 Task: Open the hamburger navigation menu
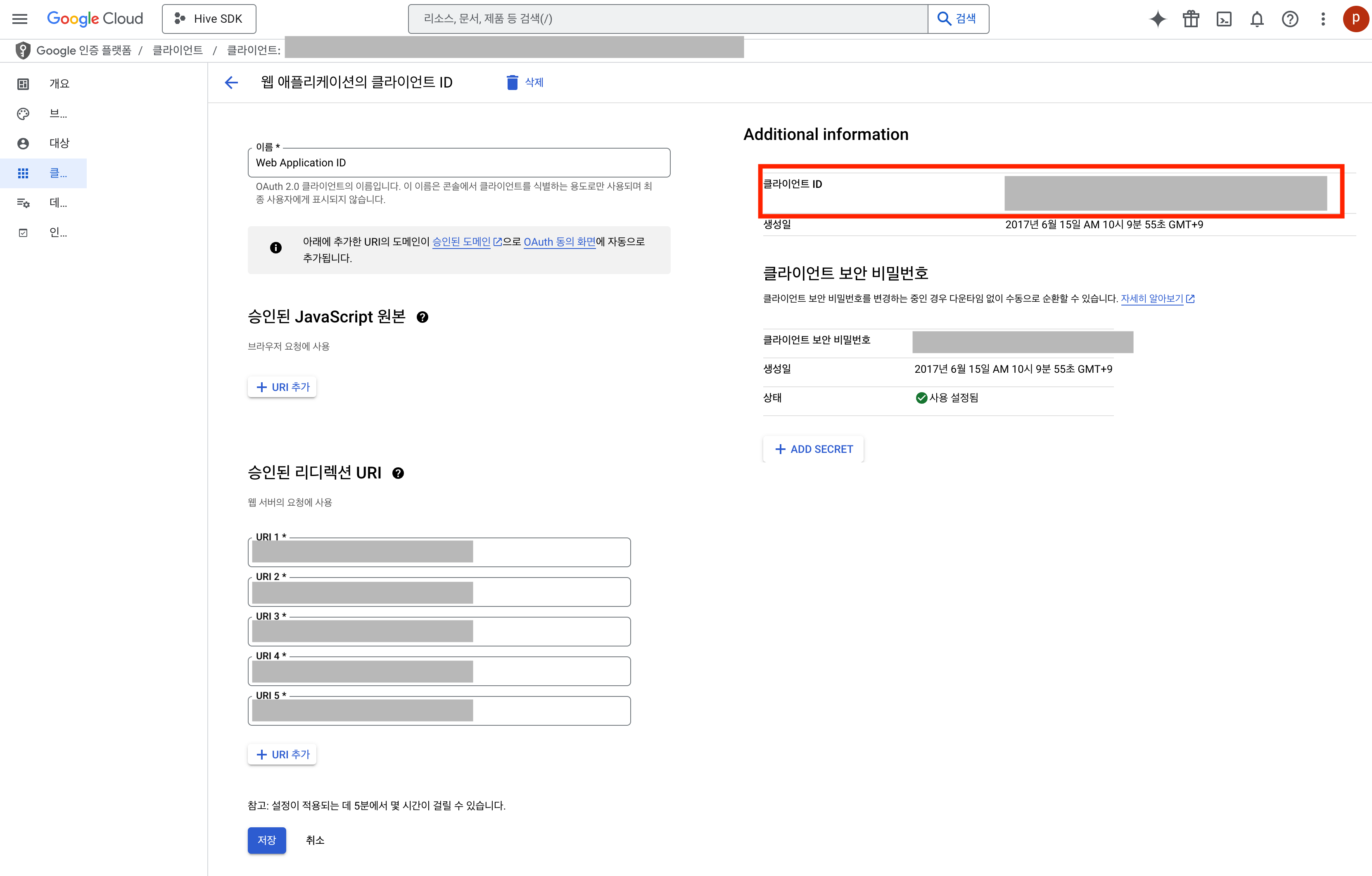pyautogui.click(x=20, y=19)
